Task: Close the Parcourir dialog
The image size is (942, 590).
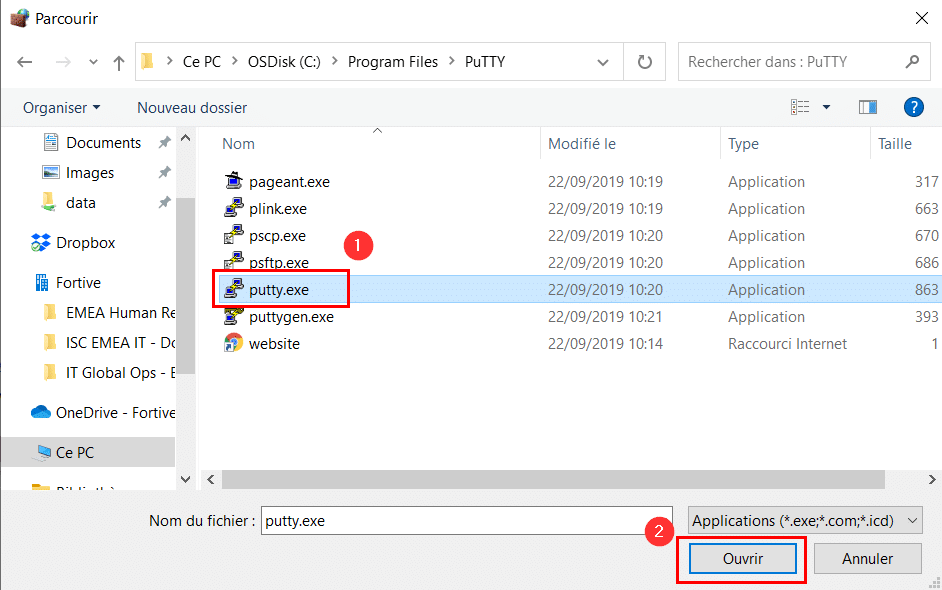Action: (922, 18)
